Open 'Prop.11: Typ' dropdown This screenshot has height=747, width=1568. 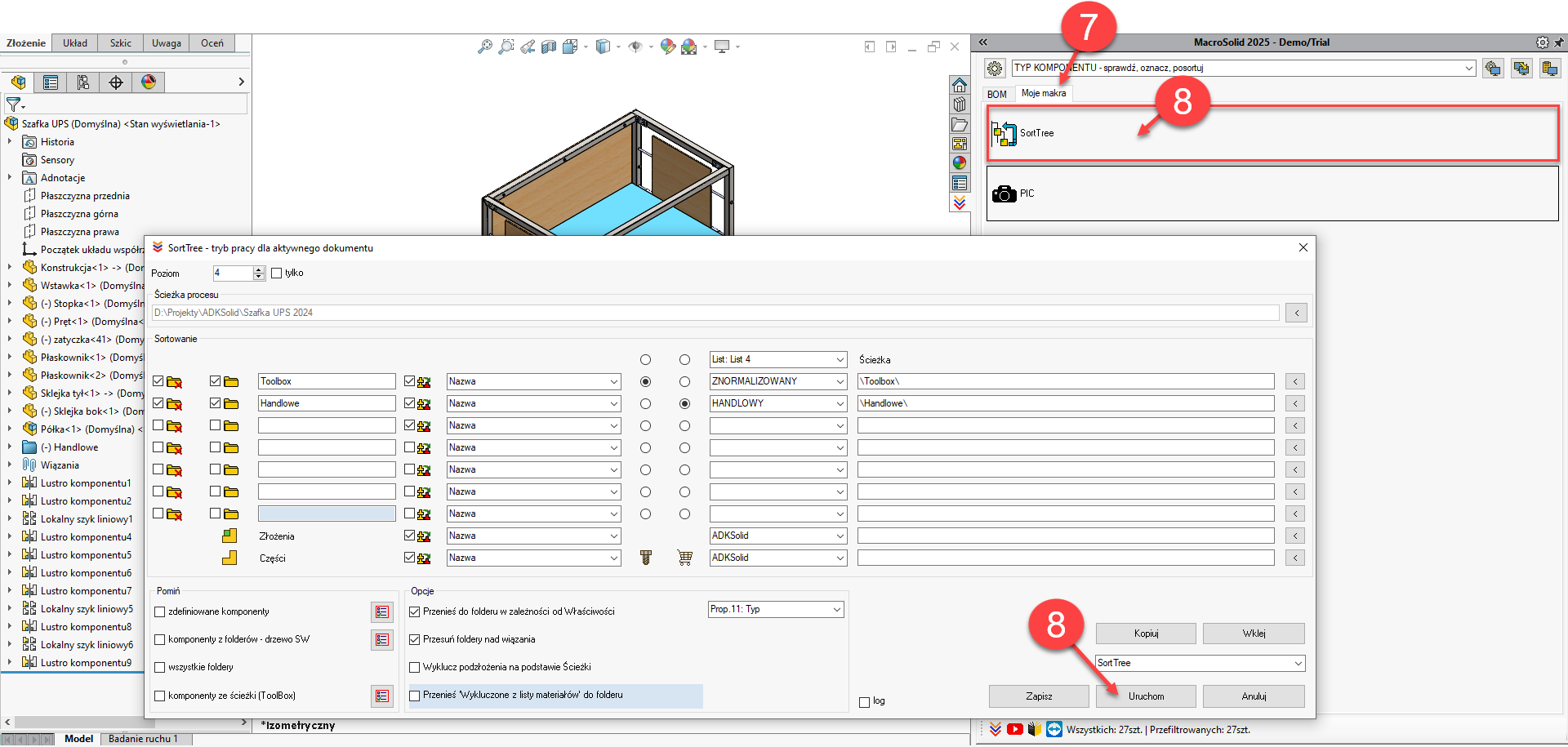(775, 610)
